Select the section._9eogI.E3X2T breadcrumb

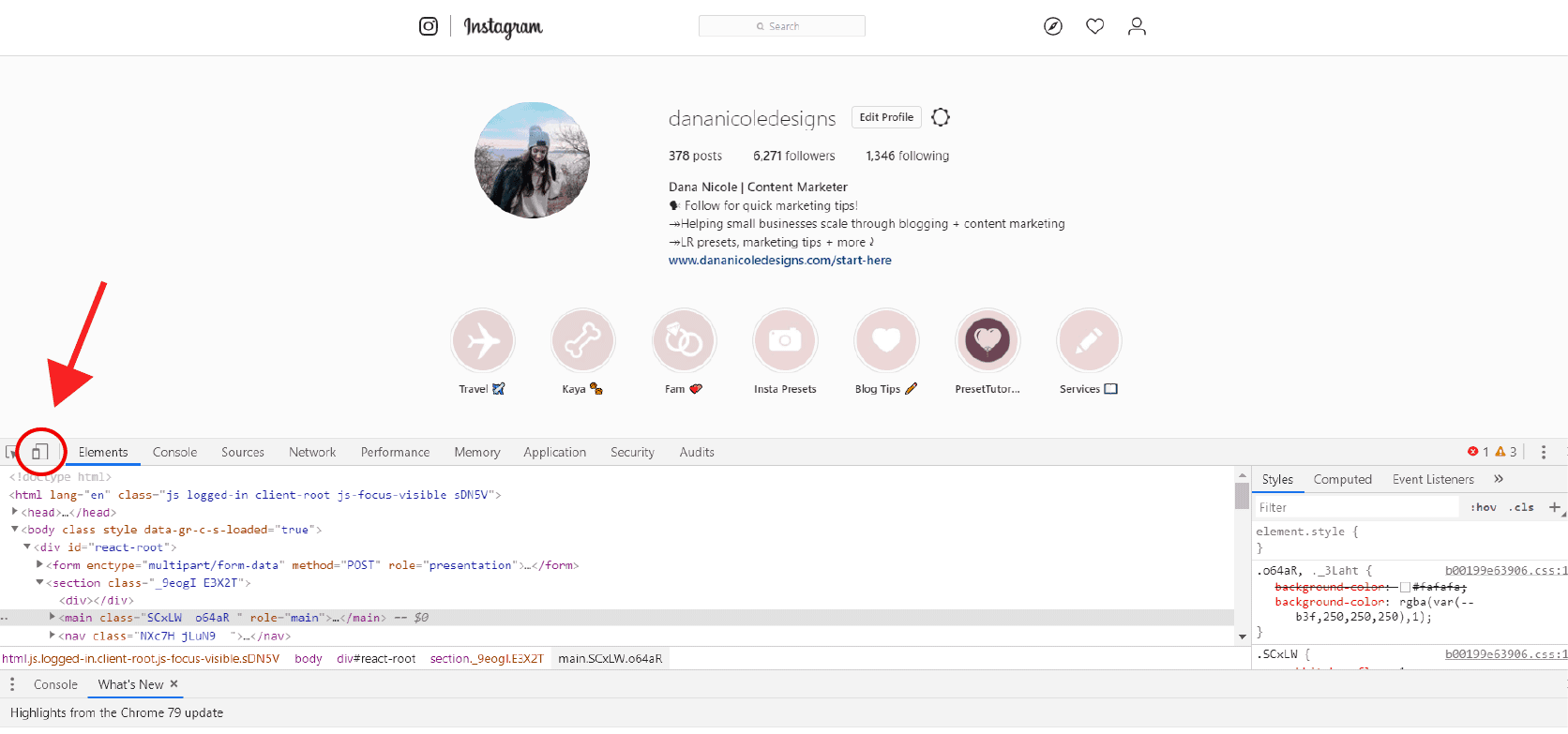pos(487,659)
